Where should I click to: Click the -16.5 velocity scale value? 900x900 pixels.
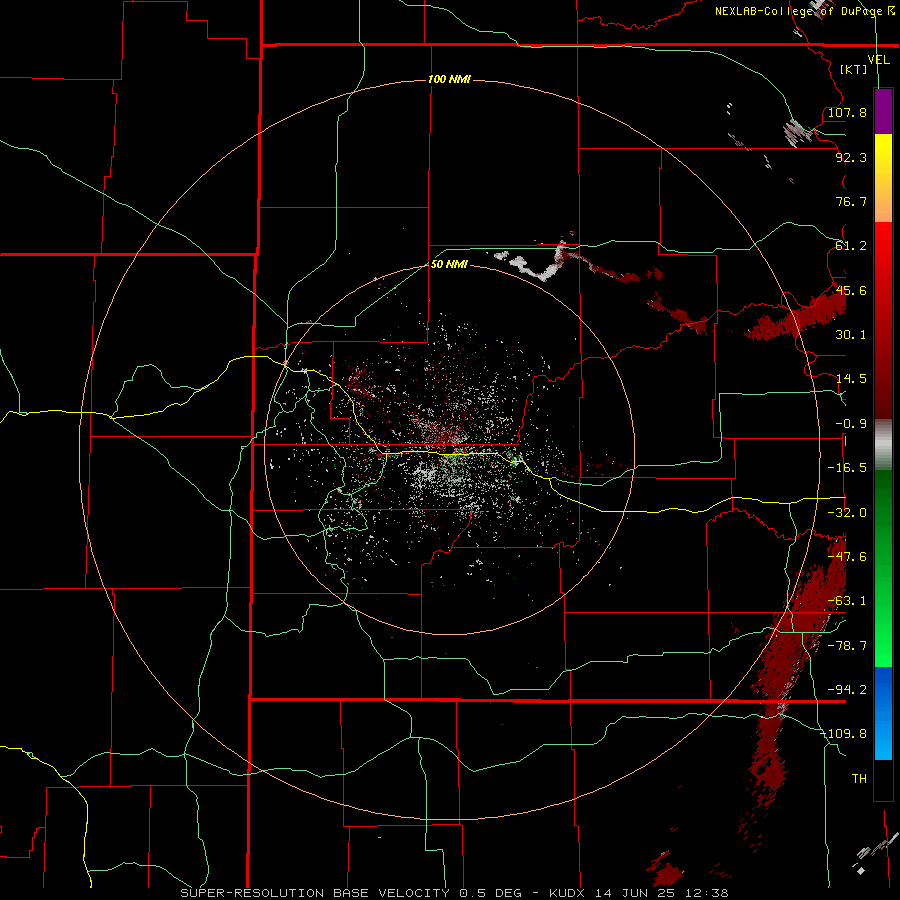tap(847, 468)
